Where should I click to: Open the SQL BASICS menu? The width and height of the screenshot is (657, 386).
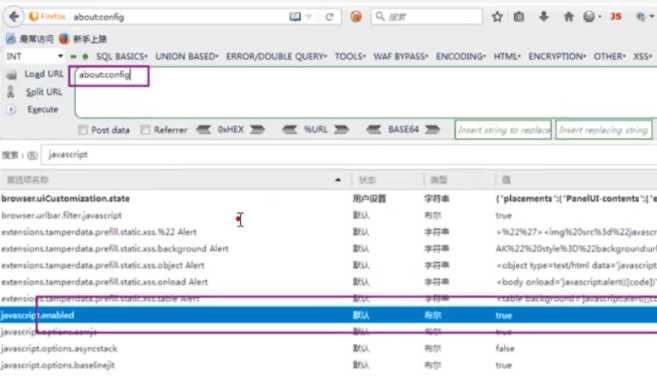[x=122, y=57]
